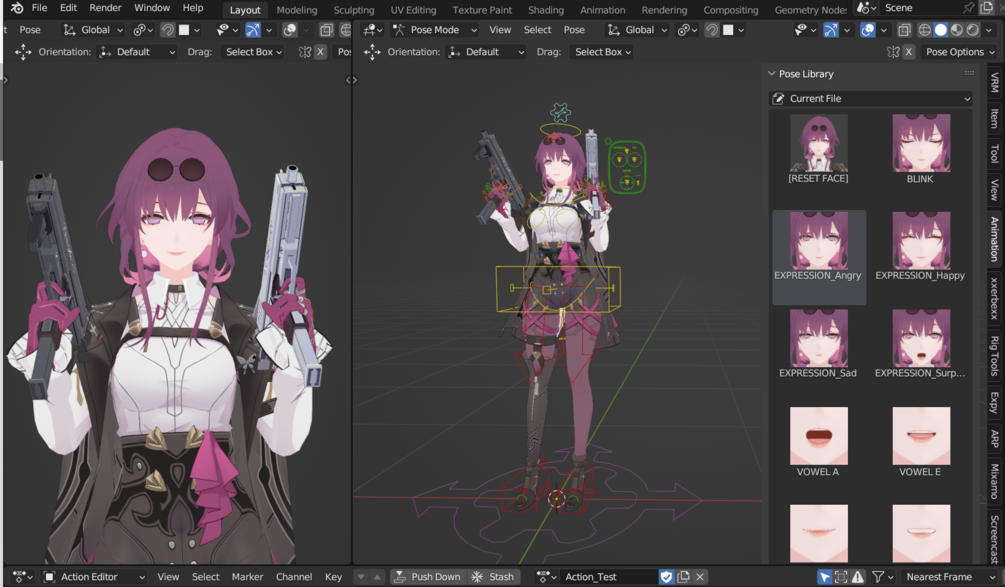Apply the VOWEL A pose

[x=818, y=442]
